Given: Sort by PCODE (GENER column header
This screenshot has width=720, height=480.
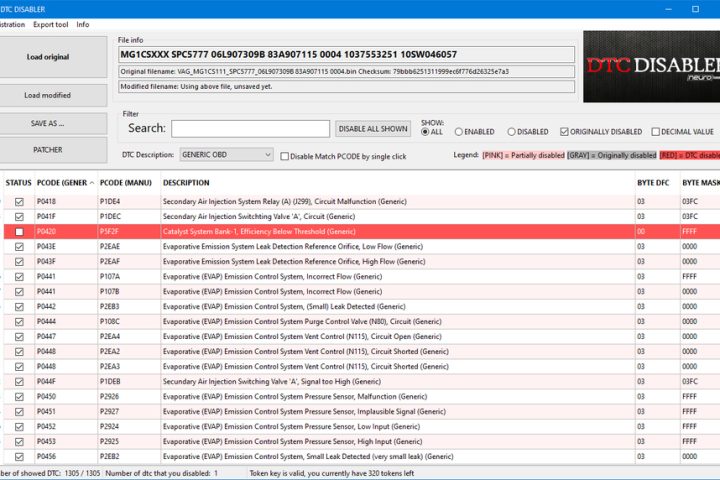Looking at the screenshot, I should (x=64, y=183).
